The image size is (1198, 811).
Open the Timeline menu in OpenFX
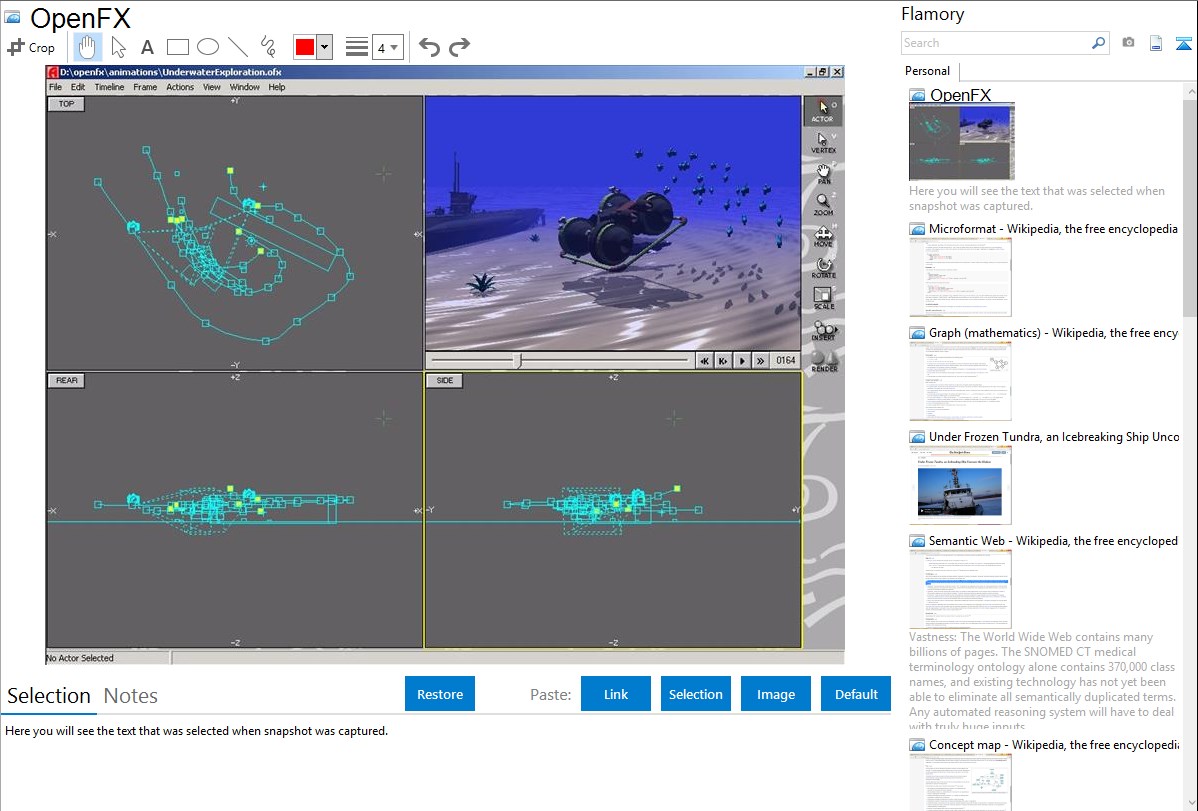tap(109, 87)
